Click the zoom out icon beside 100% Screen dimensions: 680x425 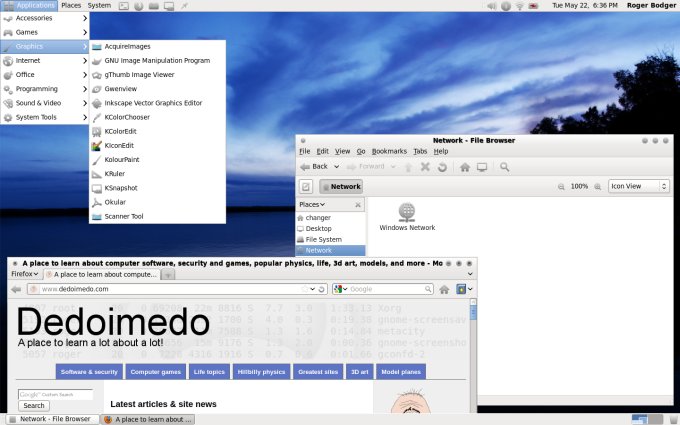click(561, 186)
